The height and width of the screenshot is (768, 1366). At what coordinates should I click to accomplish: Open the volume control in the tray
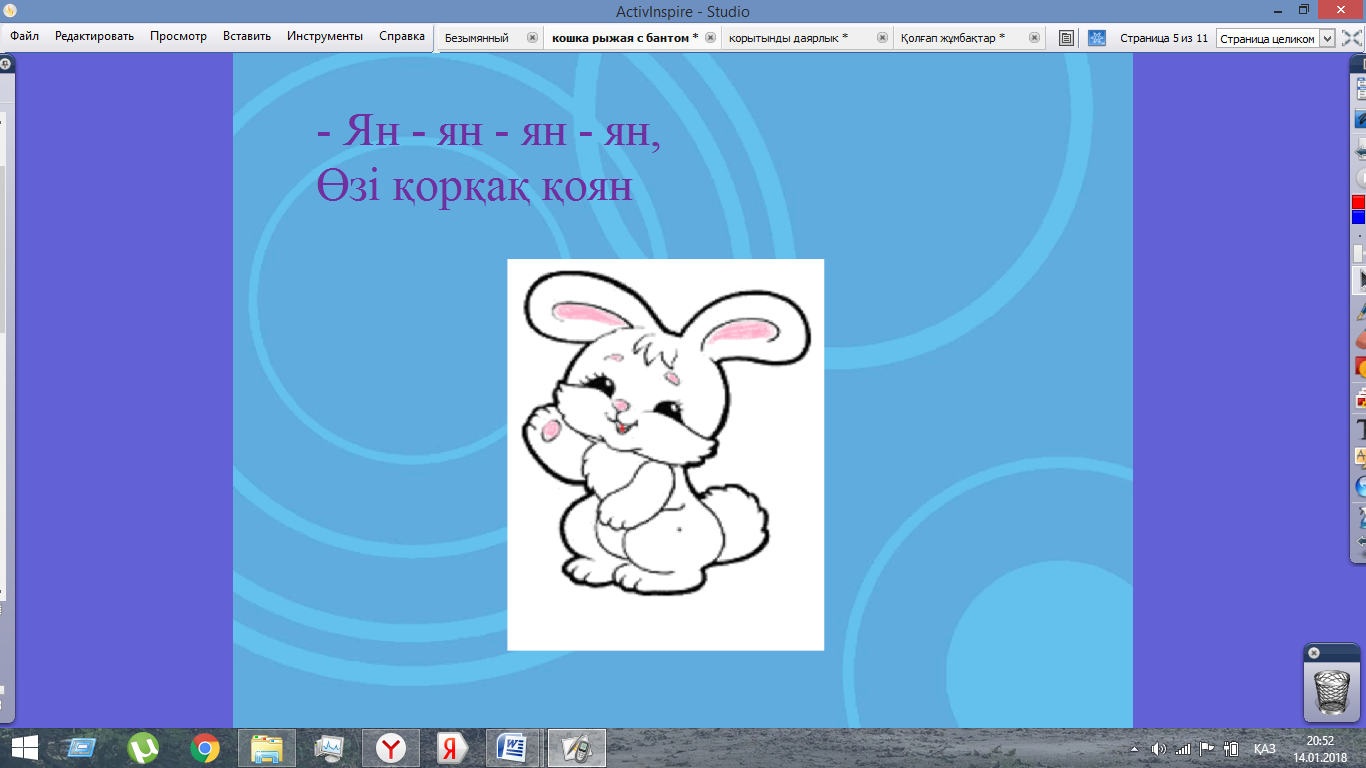(1159, 749)
